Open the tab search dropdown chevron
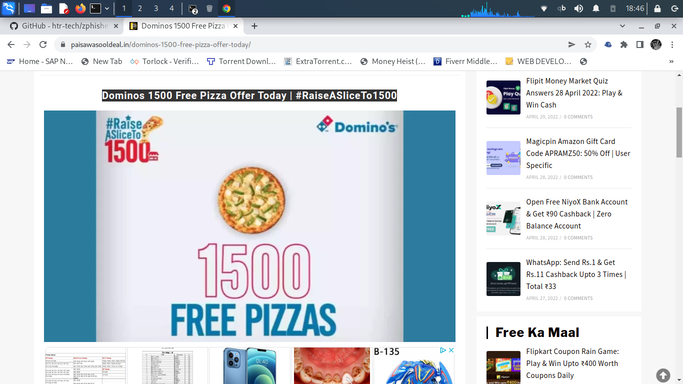The width and height of the screenshot is (683, 384). (622, 26)
